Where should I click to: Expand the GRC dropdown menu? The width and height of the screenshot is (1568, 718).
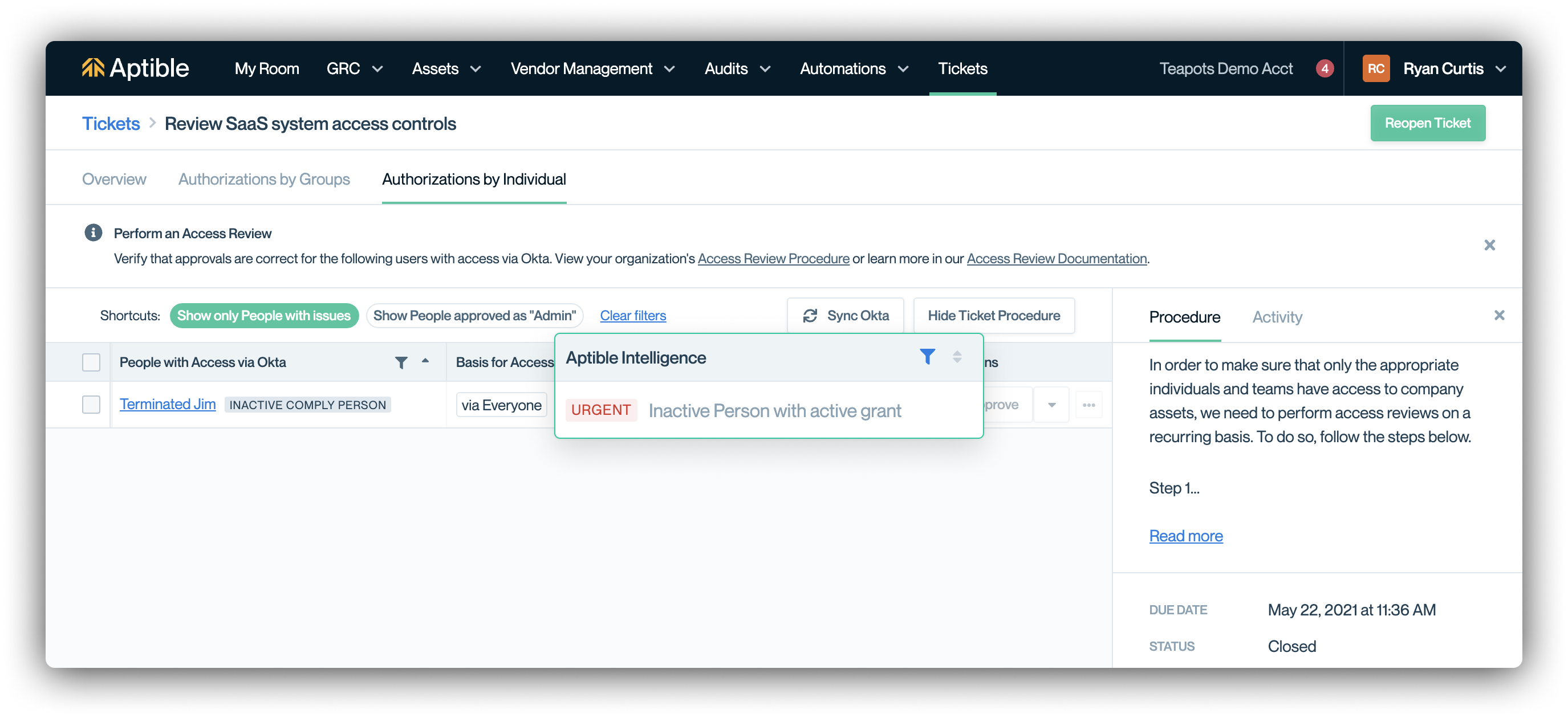pyautogui.click(x=354, y=69)
